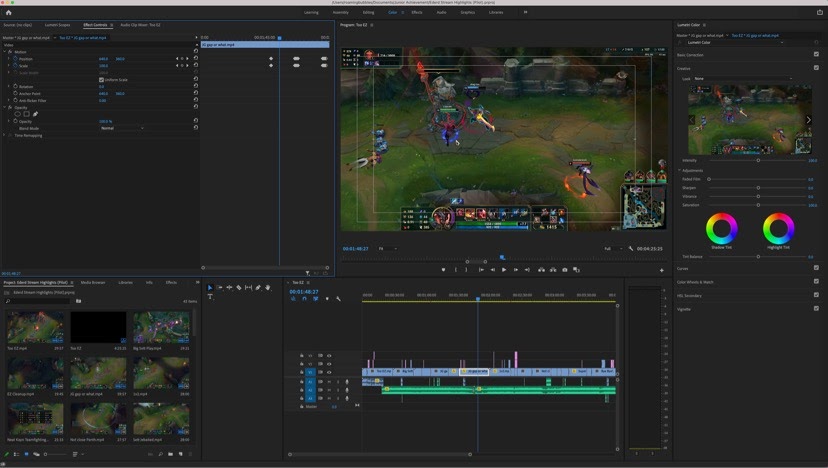
Task: Collapse the Opacity effect group
Action: tap(5, 107)
